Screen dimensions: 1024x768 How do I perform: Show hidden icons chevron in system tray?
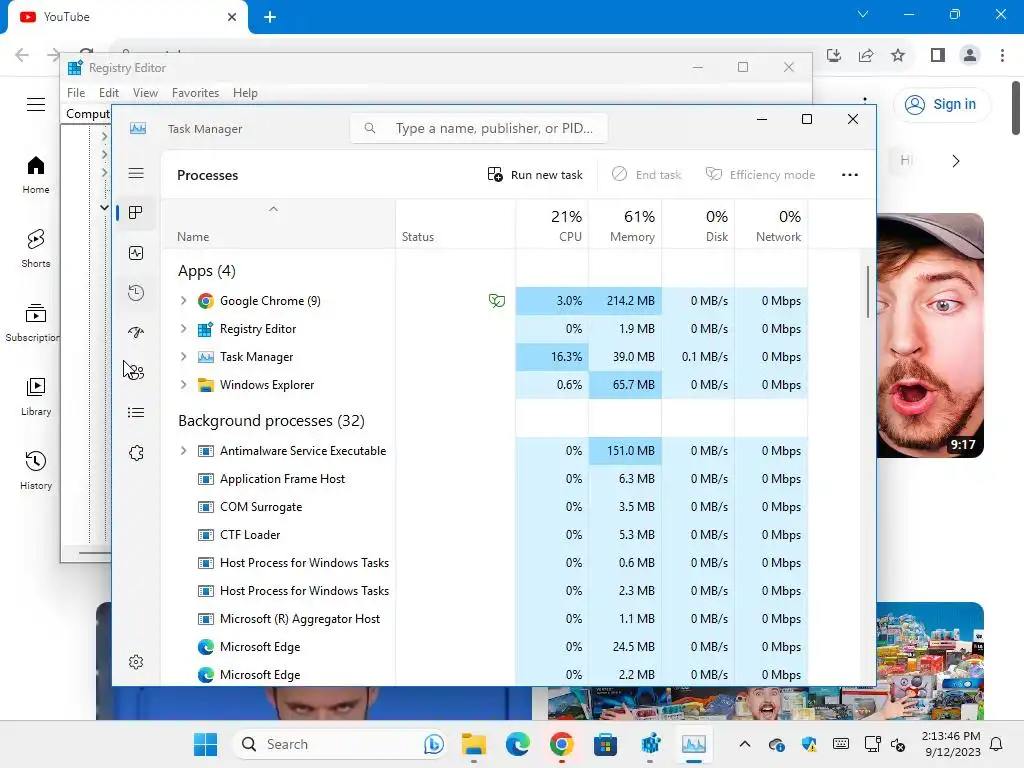(x=744, y=744)
